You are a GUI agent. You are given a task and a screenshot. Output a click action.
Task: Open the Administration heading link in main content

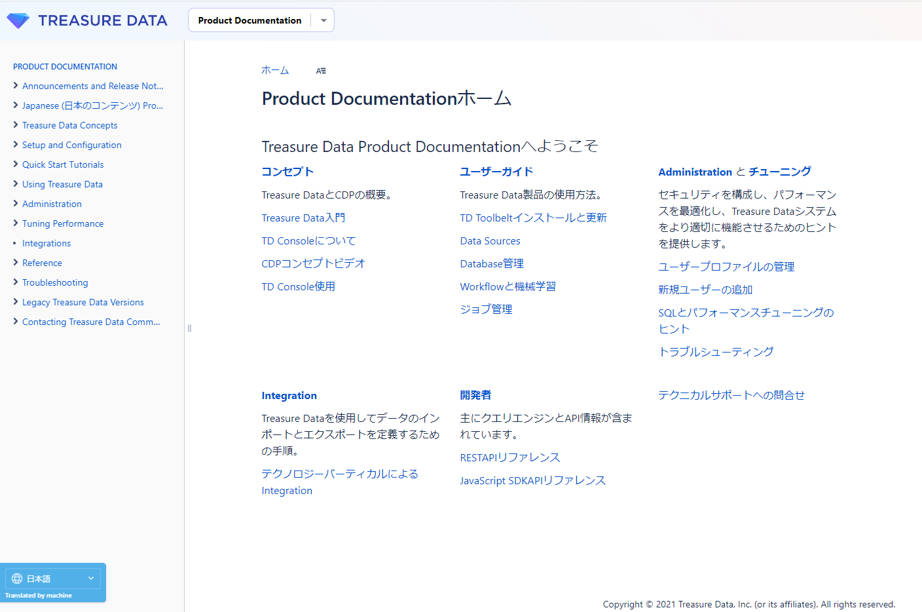[x=695, y=172]
